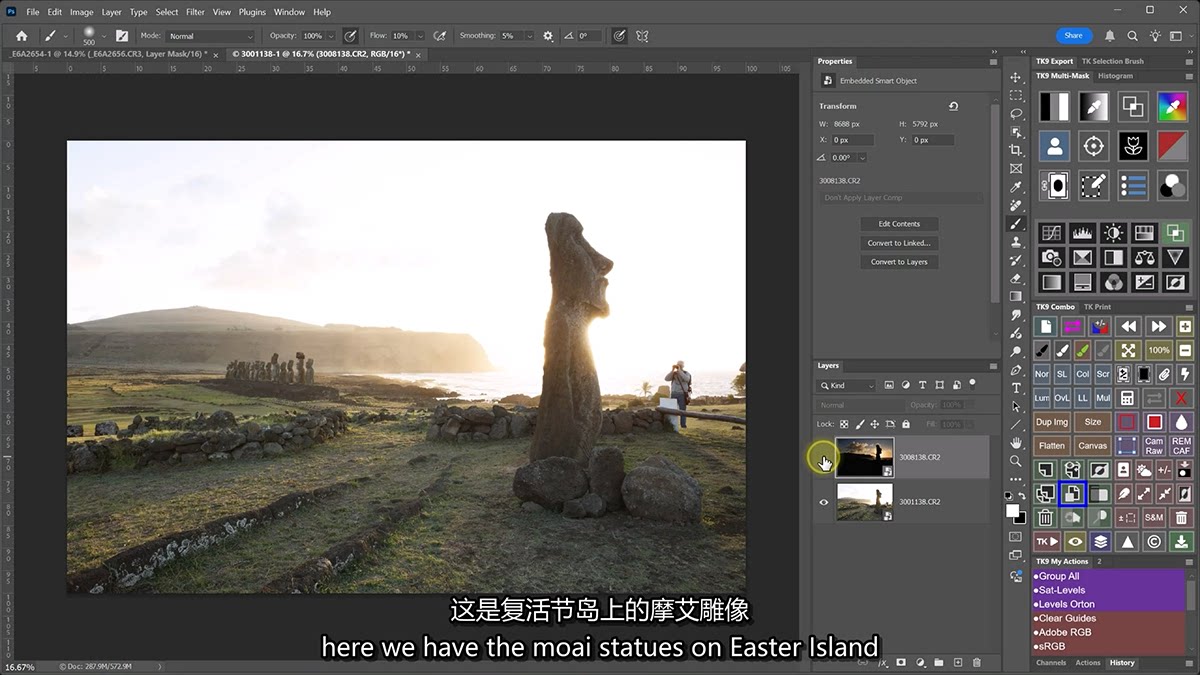
Task: Hide the 3001138.CR2 layer
Action: click(824, 502)
